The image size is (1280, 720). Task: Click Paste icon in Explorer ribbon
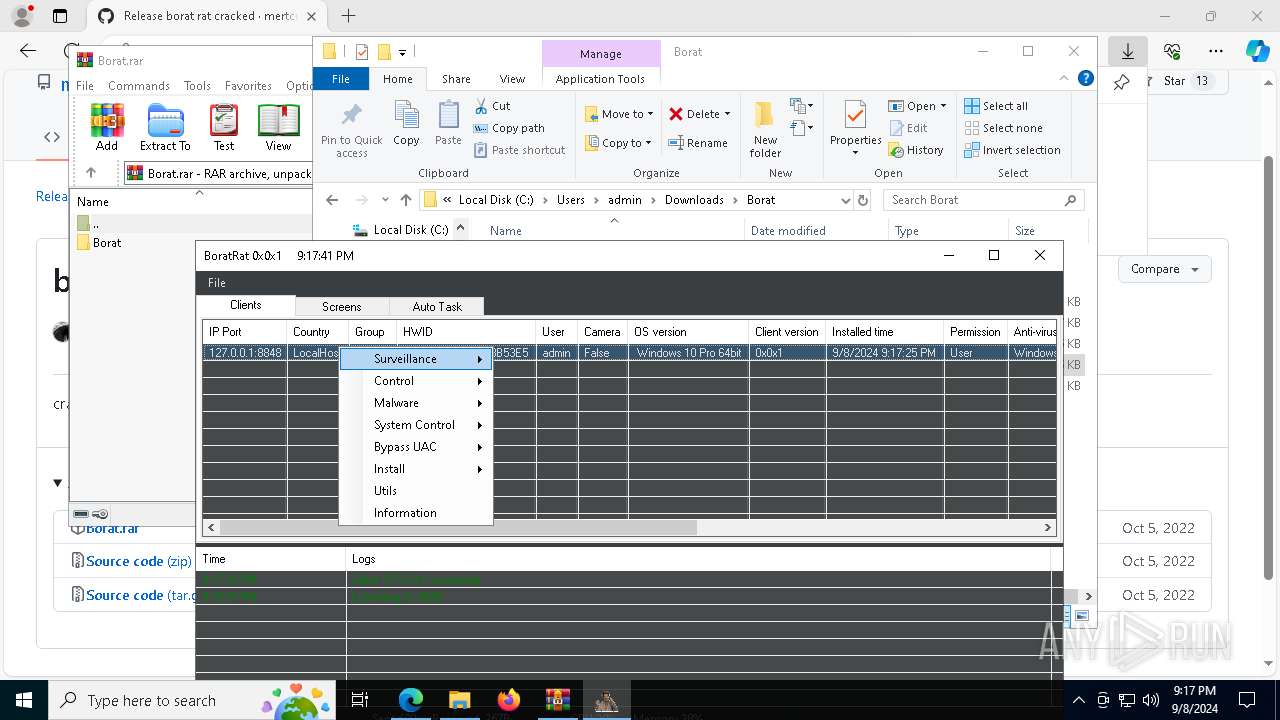(448, 124)
